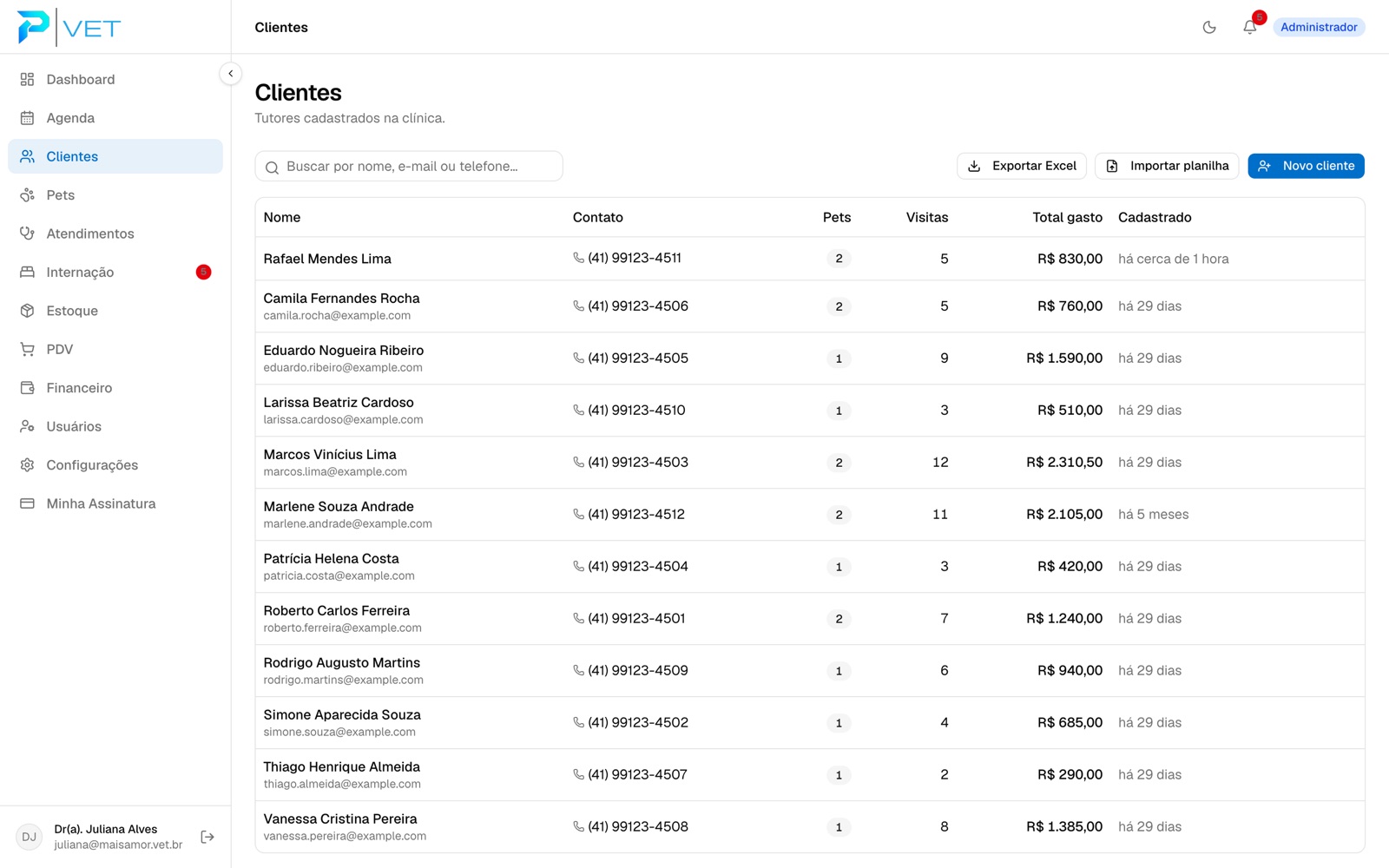Open the Pets menu item

click(115, 195)
